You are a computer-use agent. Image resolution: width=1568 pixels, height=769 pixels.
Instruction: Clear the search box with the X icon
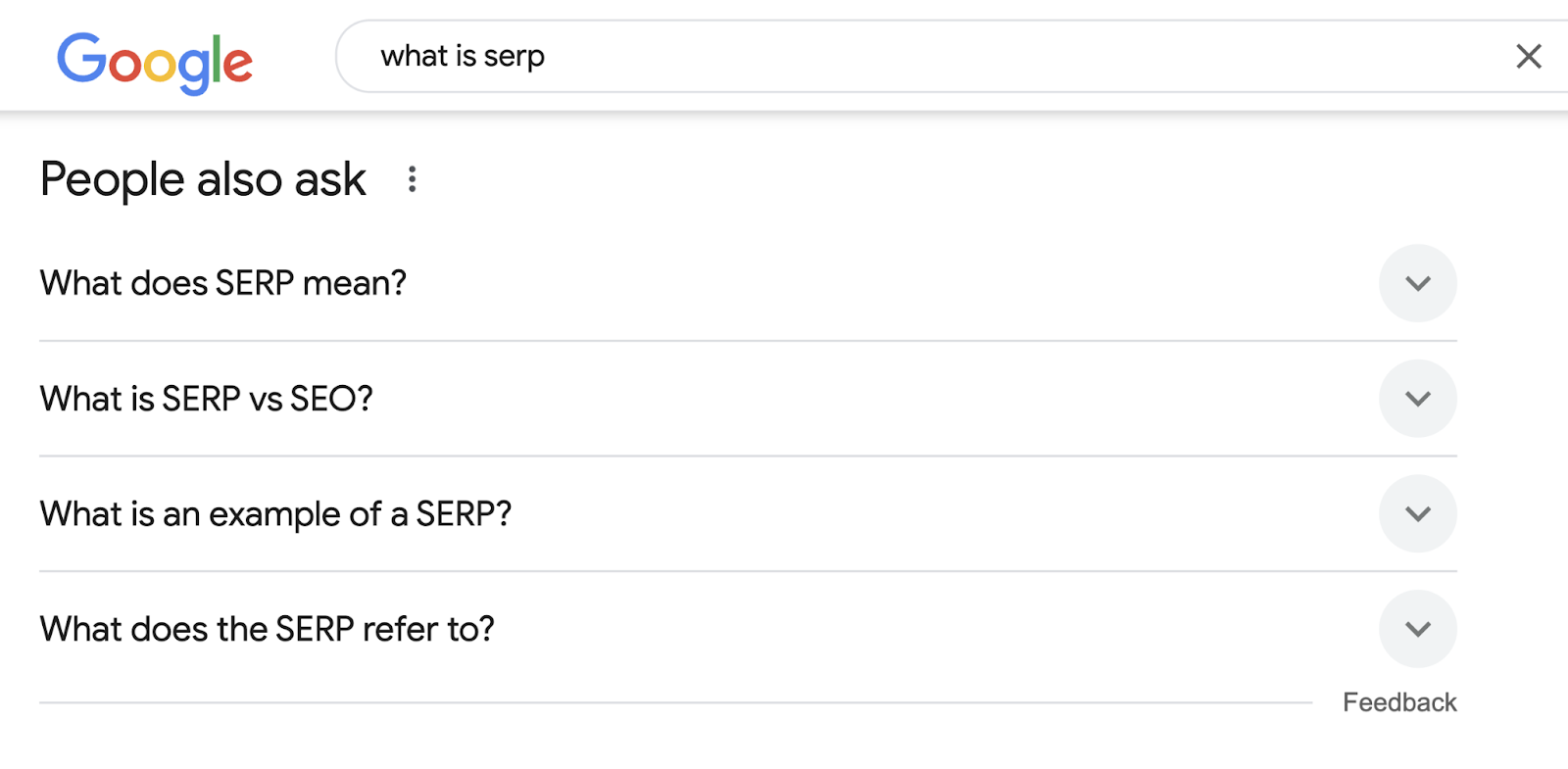tap(1528, 57)
